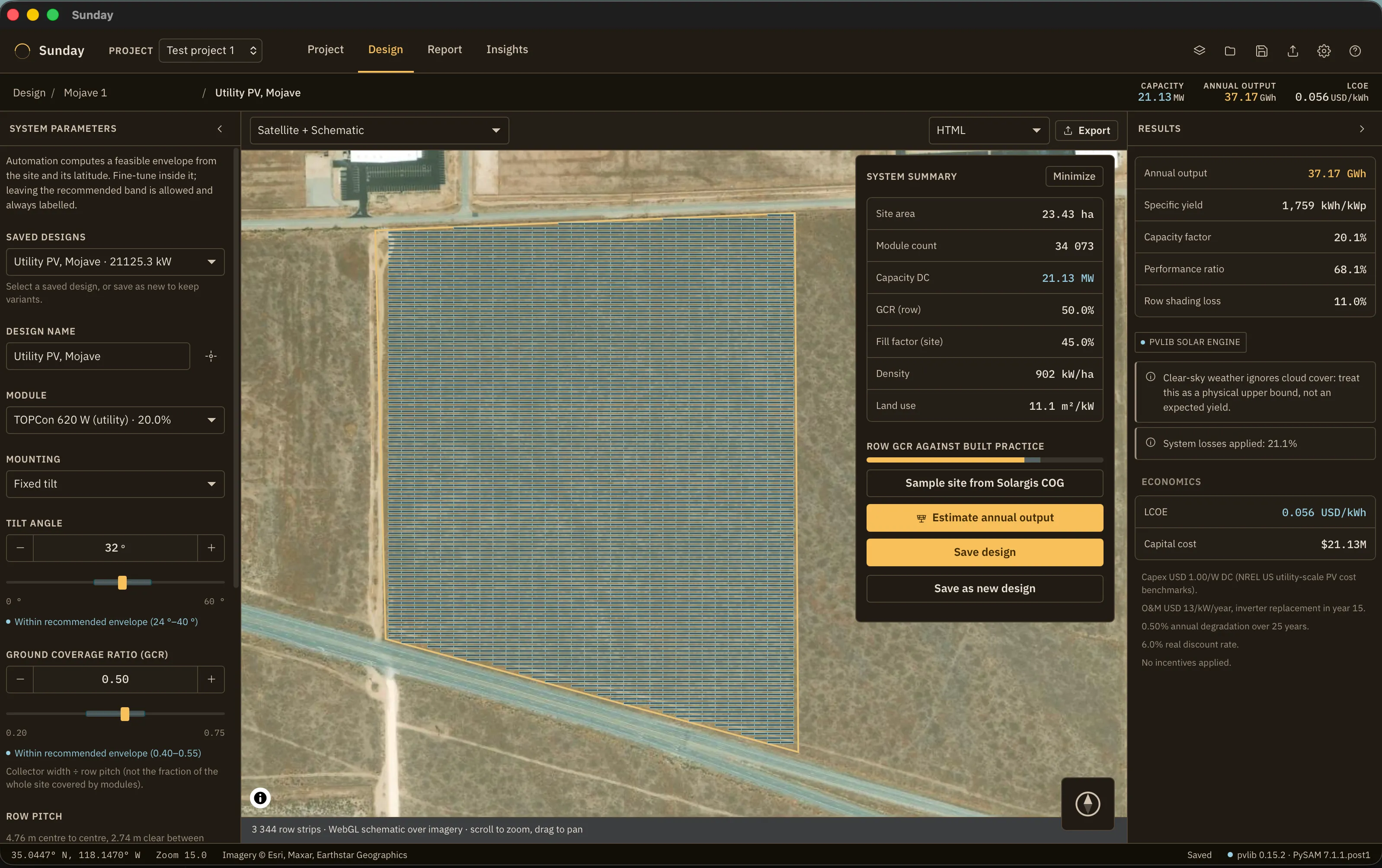Switch to the Insights tab

coord(507,49)
